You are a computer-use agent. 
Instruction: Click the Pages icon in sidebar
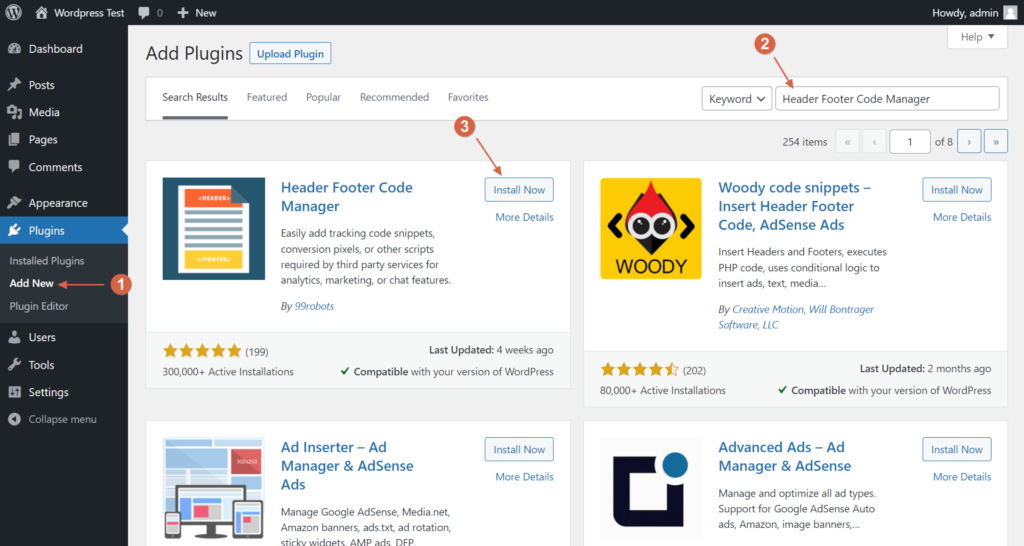point(14,140)
